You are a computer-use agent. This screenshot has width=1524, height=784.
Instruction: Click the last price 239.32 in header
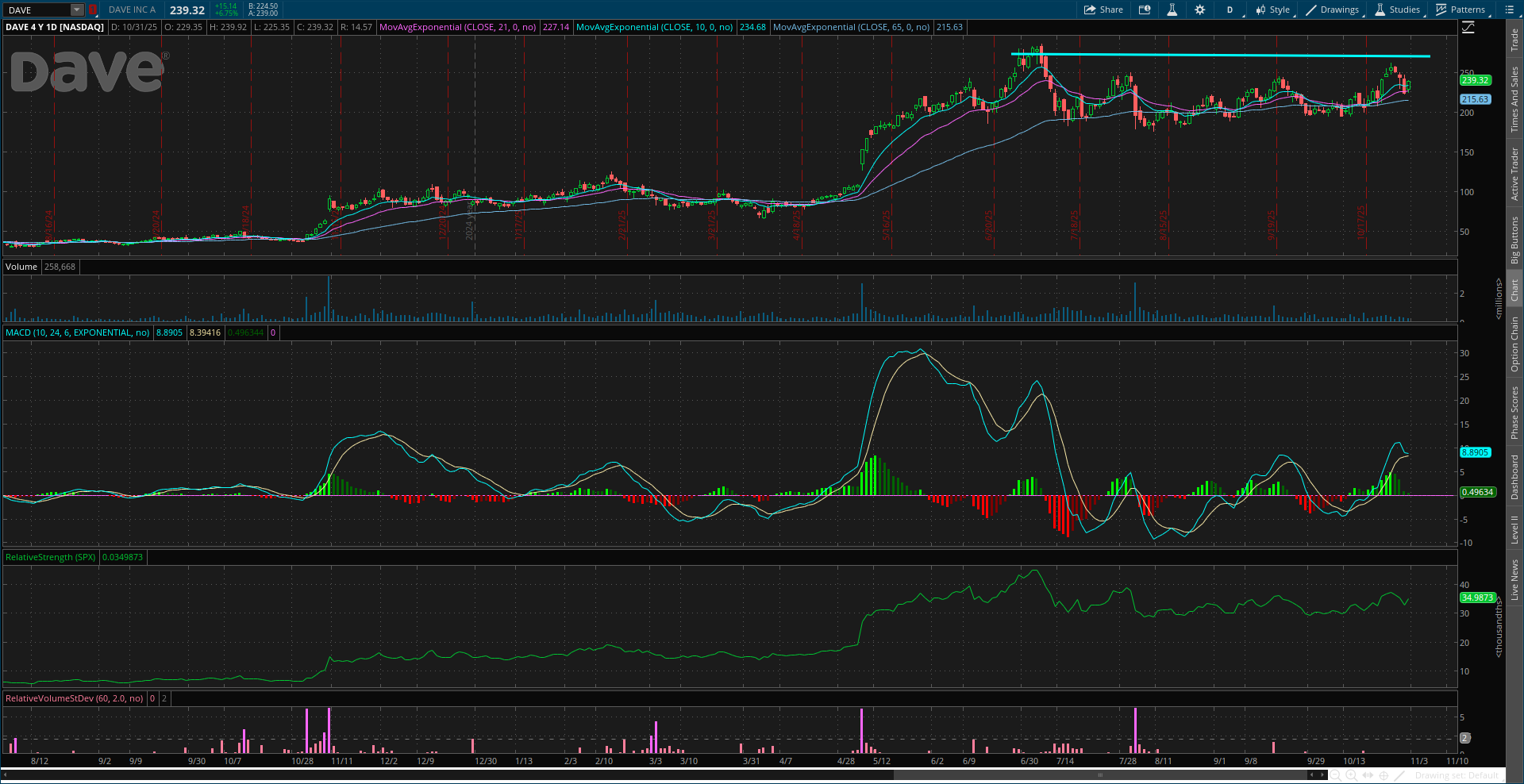click(x=187, y=10)
